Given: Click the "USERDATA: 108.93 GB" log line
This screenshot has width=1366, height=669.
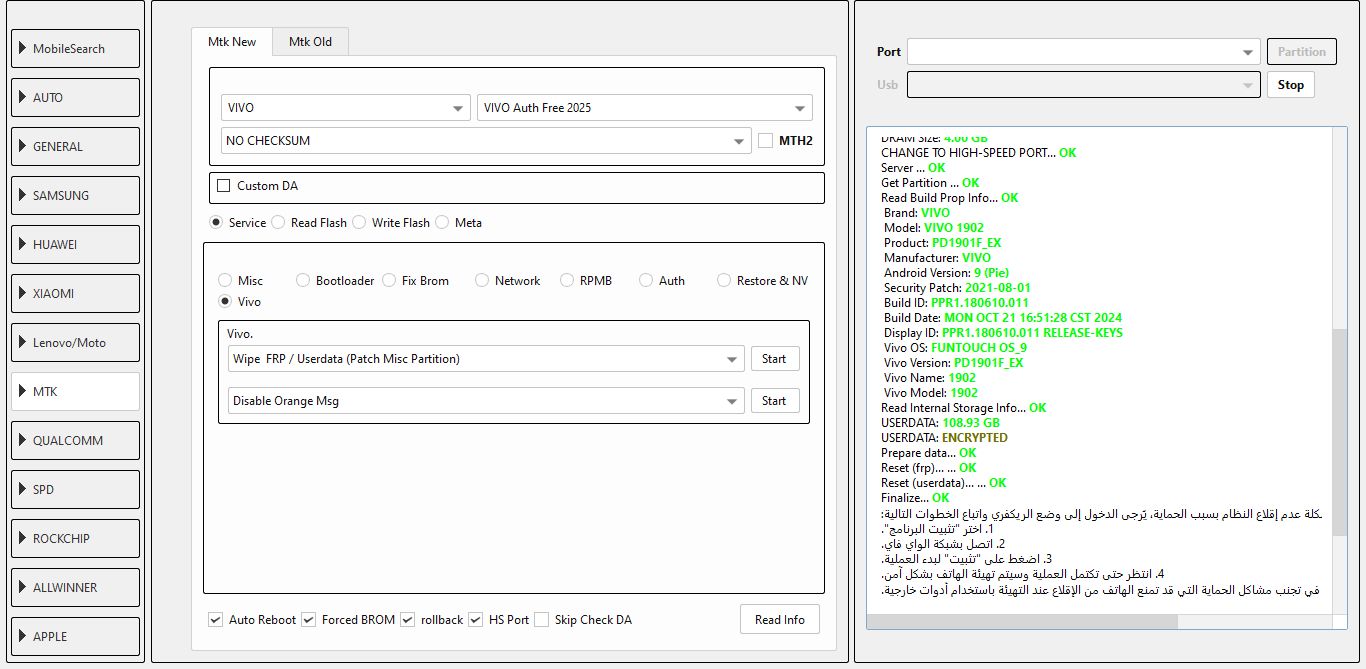Looking at the screenshot, I should (940, 423).
